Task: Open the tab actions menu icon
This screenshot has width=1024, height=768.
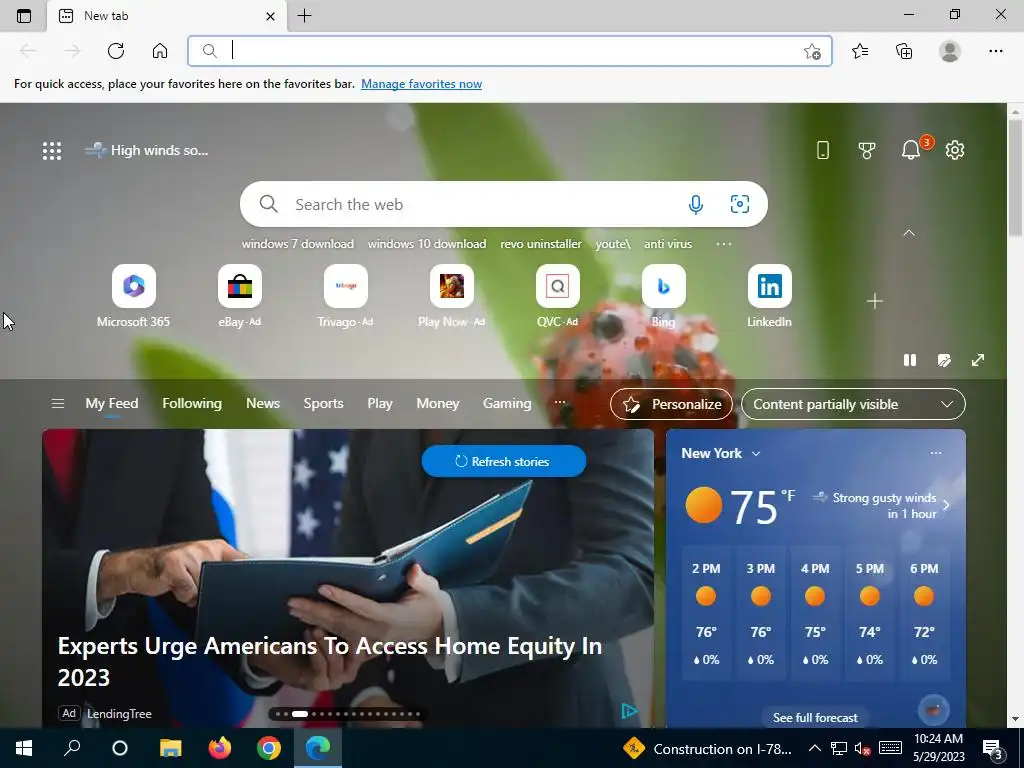Action: [24, 16]
